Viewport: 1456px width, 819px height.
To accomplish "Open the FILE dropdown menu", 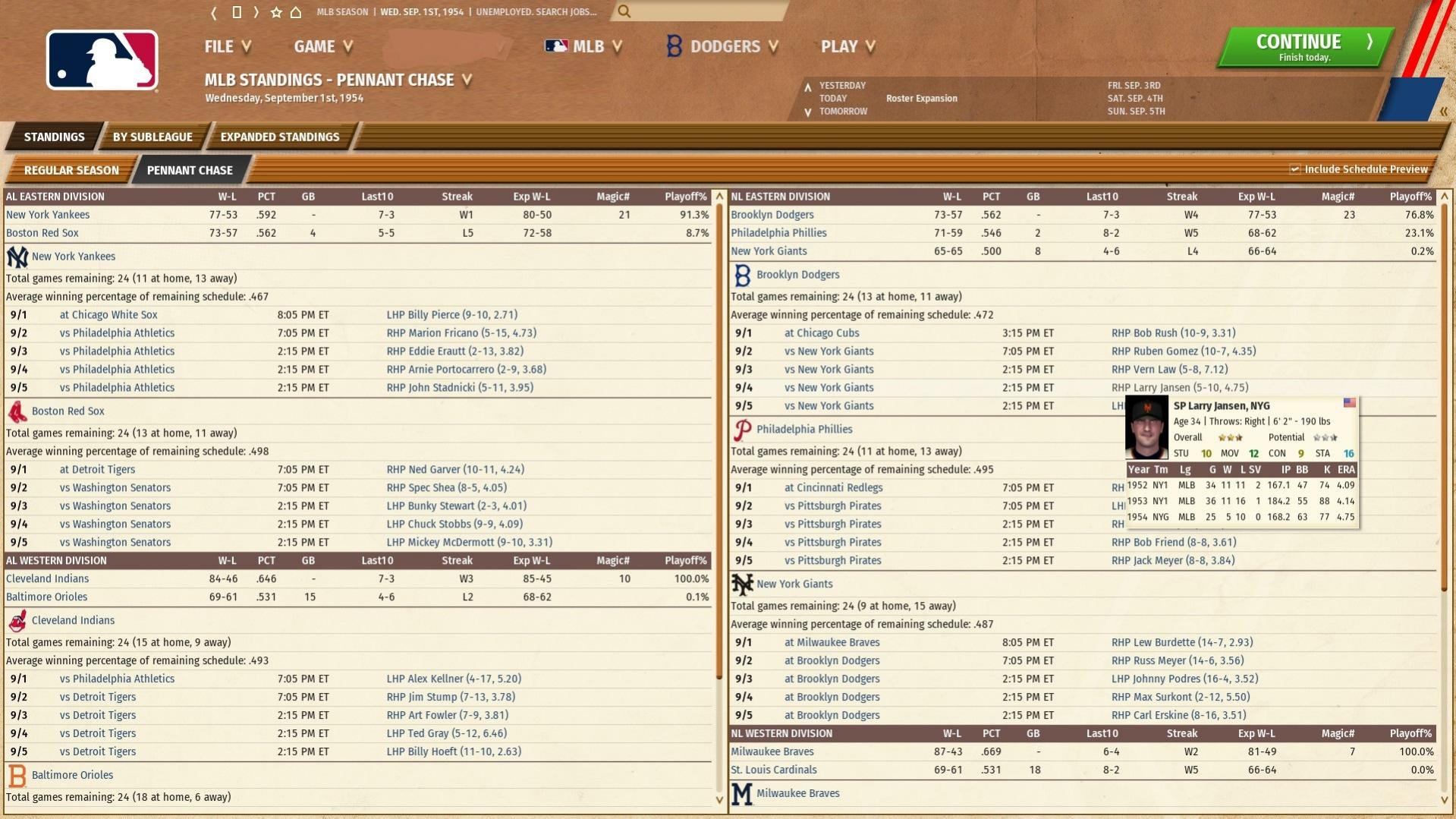I will click(227, 46).
